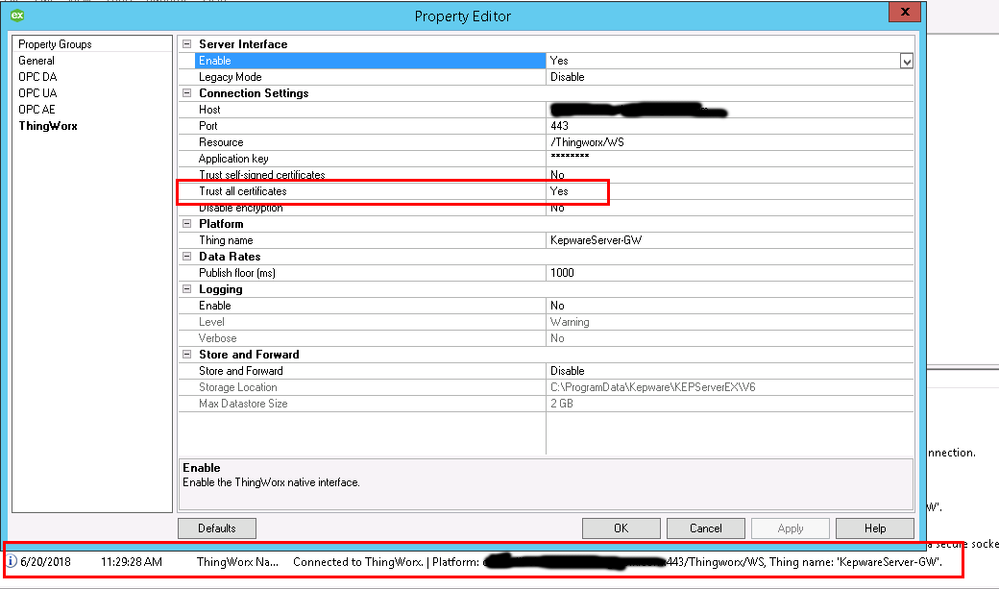Click the OK button
999x593 pixels.
(621, 528)
